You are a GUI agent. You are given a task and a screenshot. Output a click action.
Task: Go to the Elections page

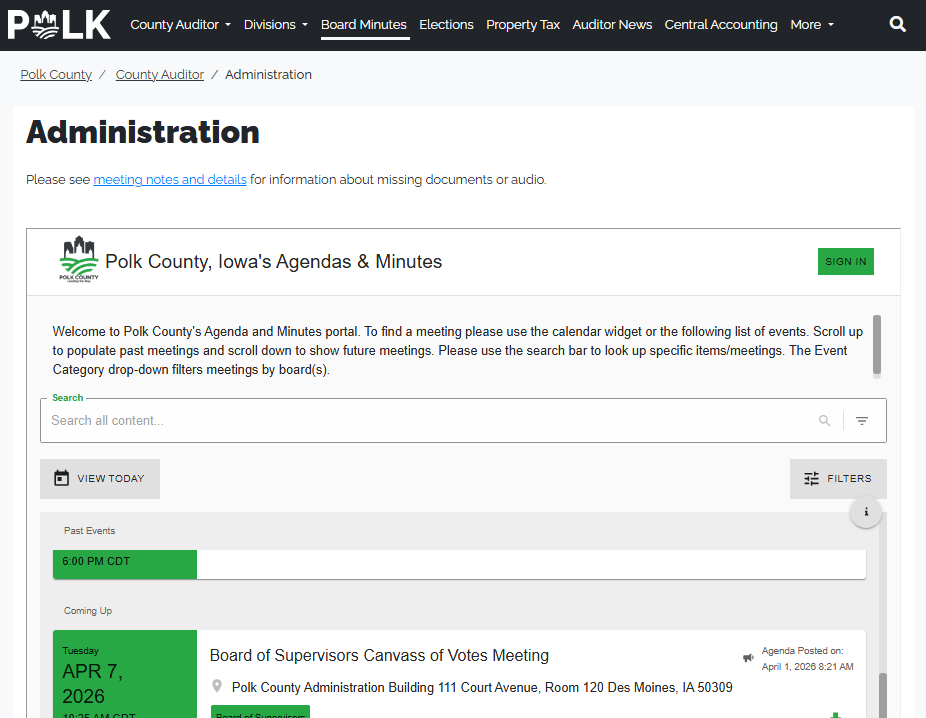446,25
